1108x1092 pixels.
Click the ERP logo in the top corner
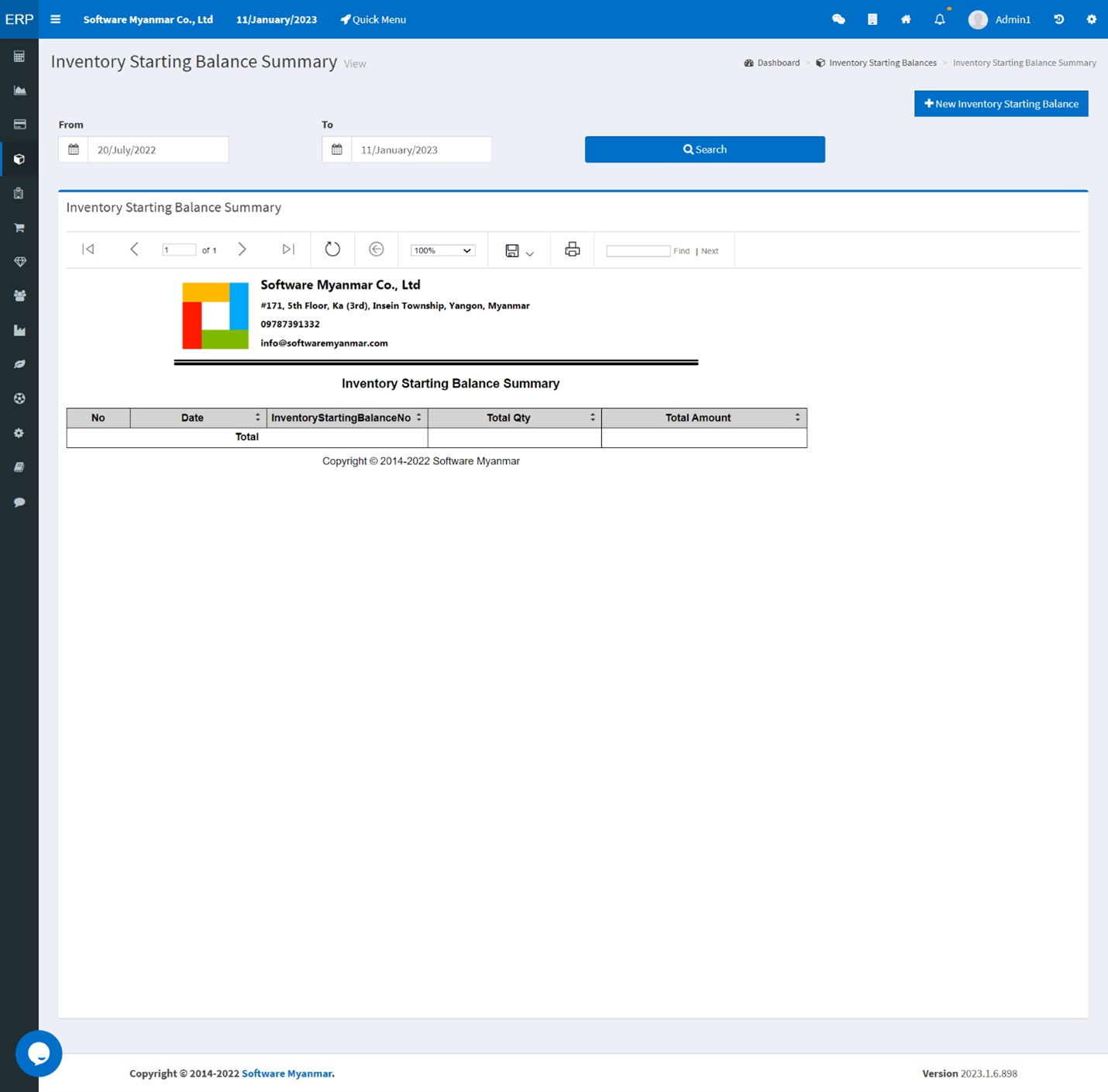19,19
